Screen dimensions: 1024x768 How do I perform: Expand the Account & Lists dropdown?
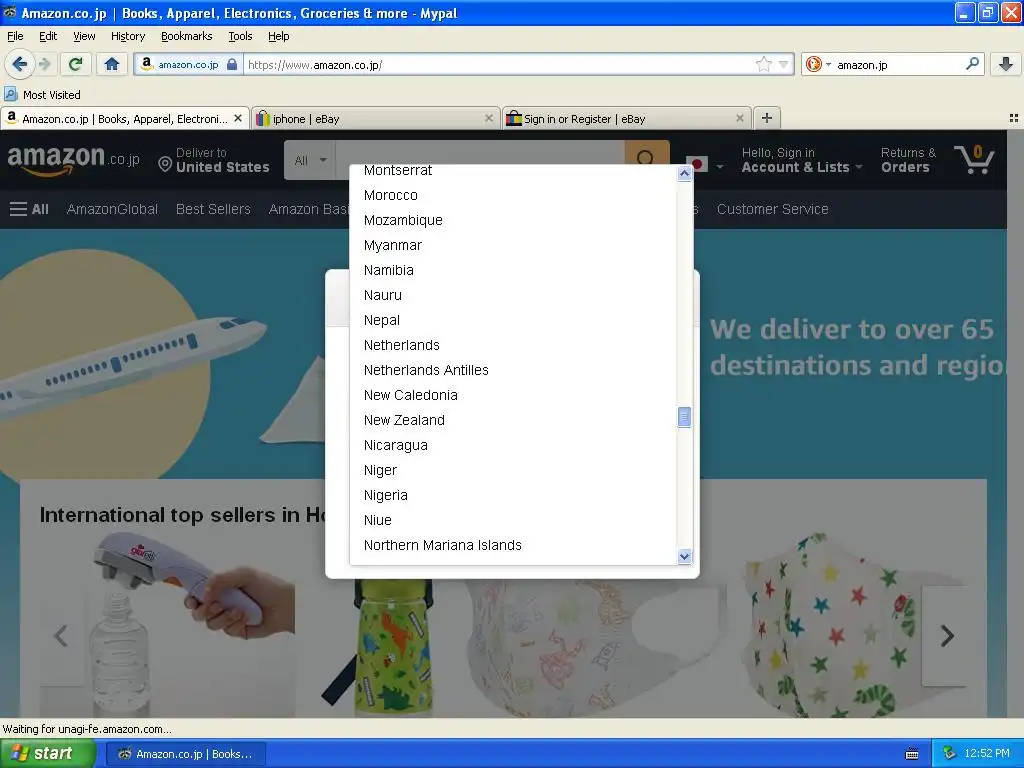[802, 160]
